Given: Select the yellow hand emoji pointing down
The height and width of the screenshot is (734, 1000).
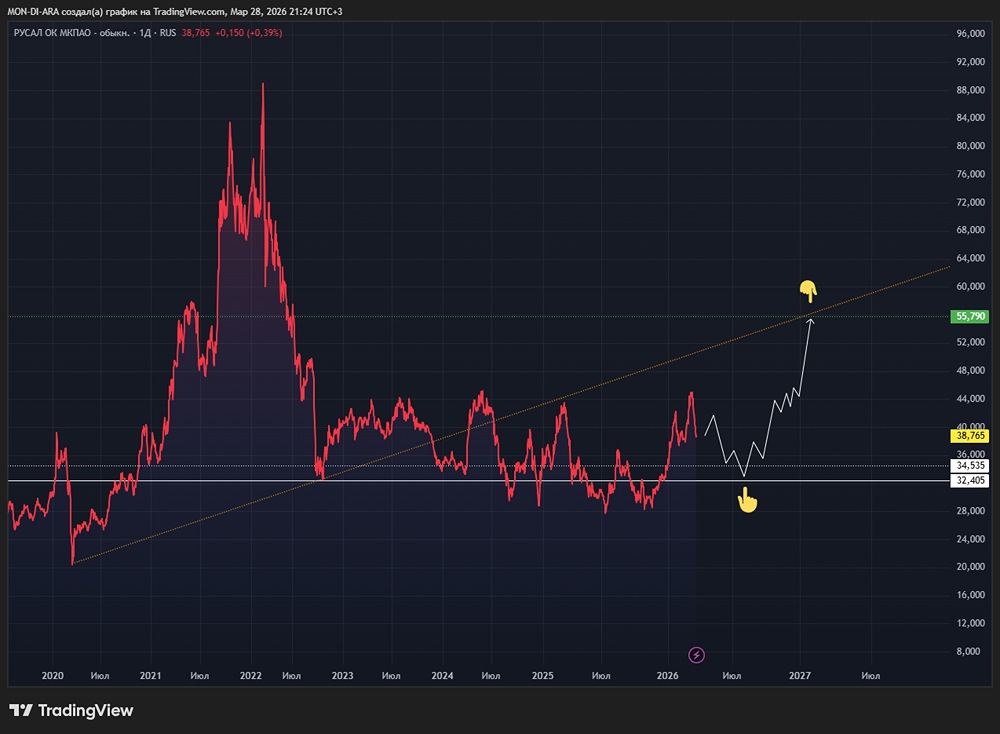Looking at the screenshot, I should point(808,291).
